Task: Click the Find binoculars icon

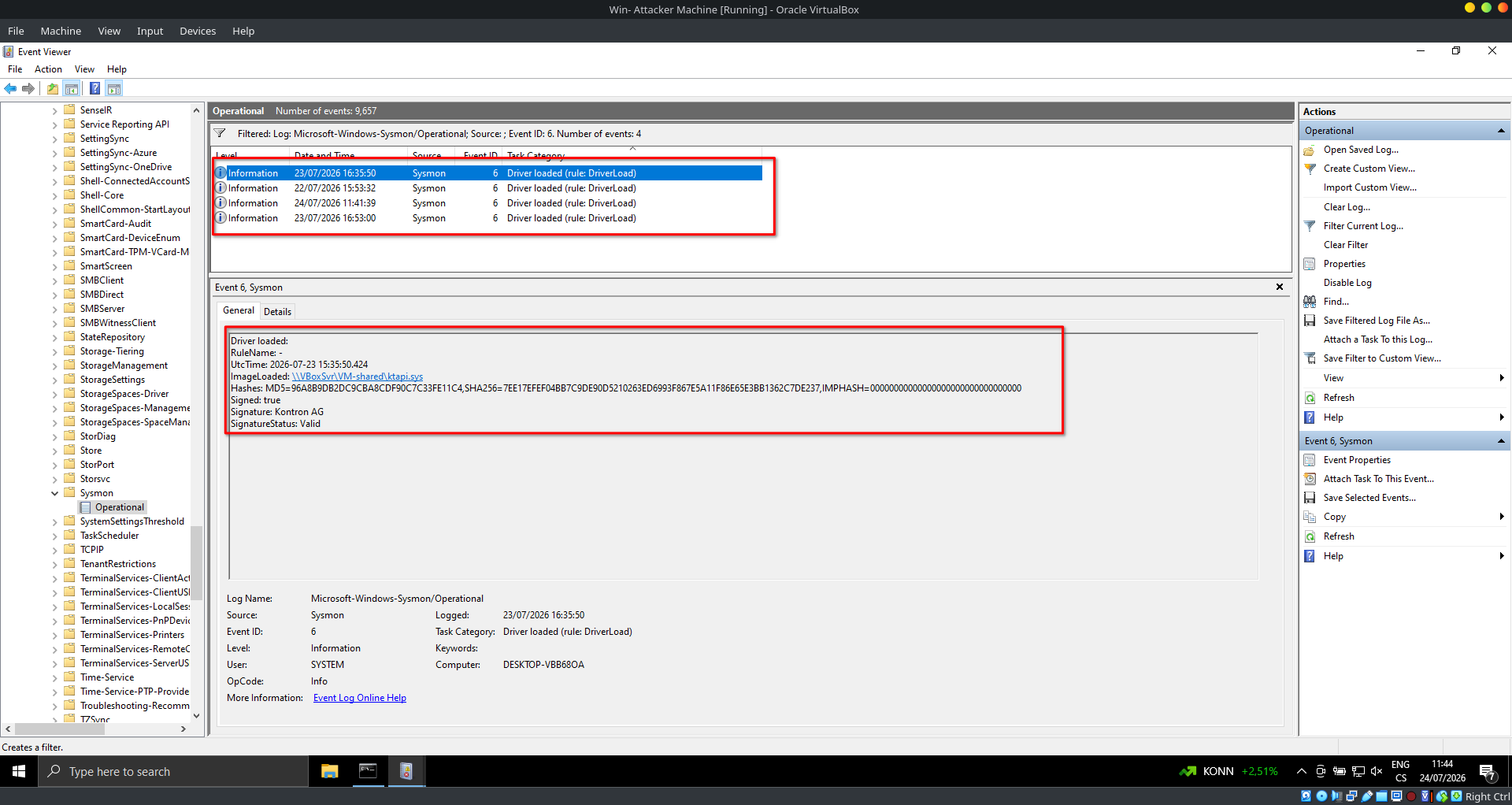Action: (1310, 302)
